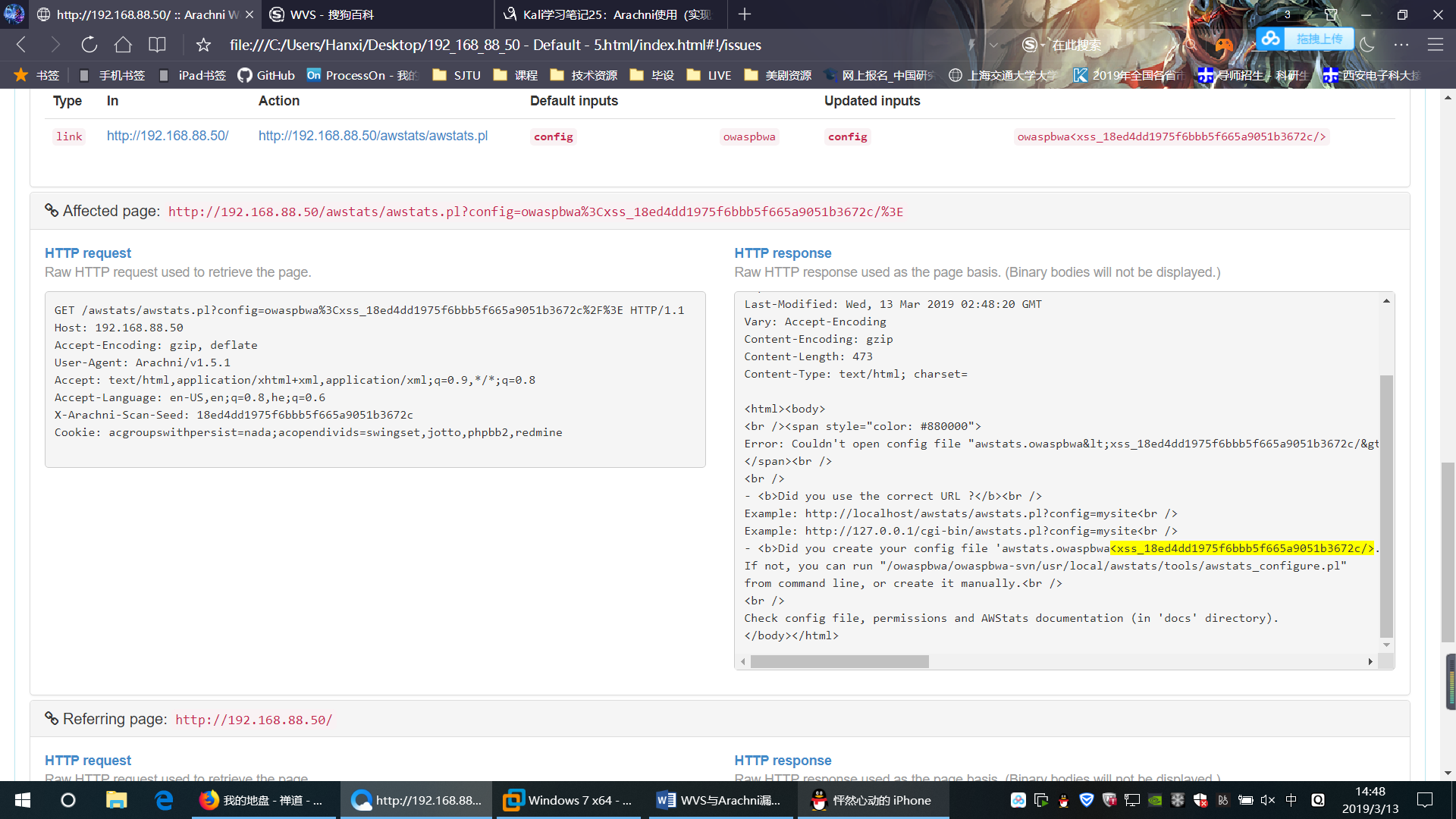Open the notification action center

1425,800
